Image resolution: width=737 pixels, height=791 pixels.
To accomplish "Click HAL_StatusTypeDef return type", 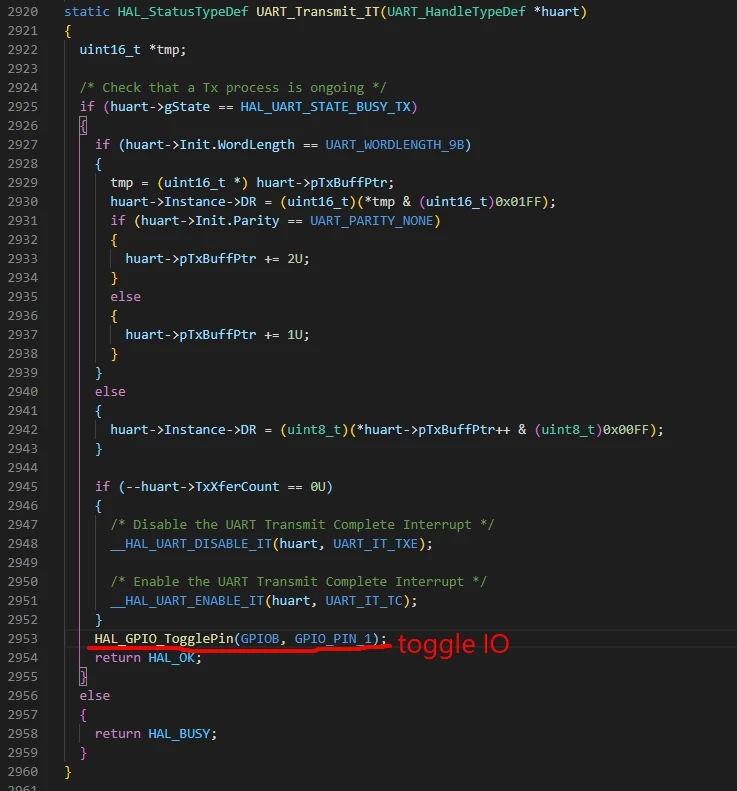I will tap(183, 12).
